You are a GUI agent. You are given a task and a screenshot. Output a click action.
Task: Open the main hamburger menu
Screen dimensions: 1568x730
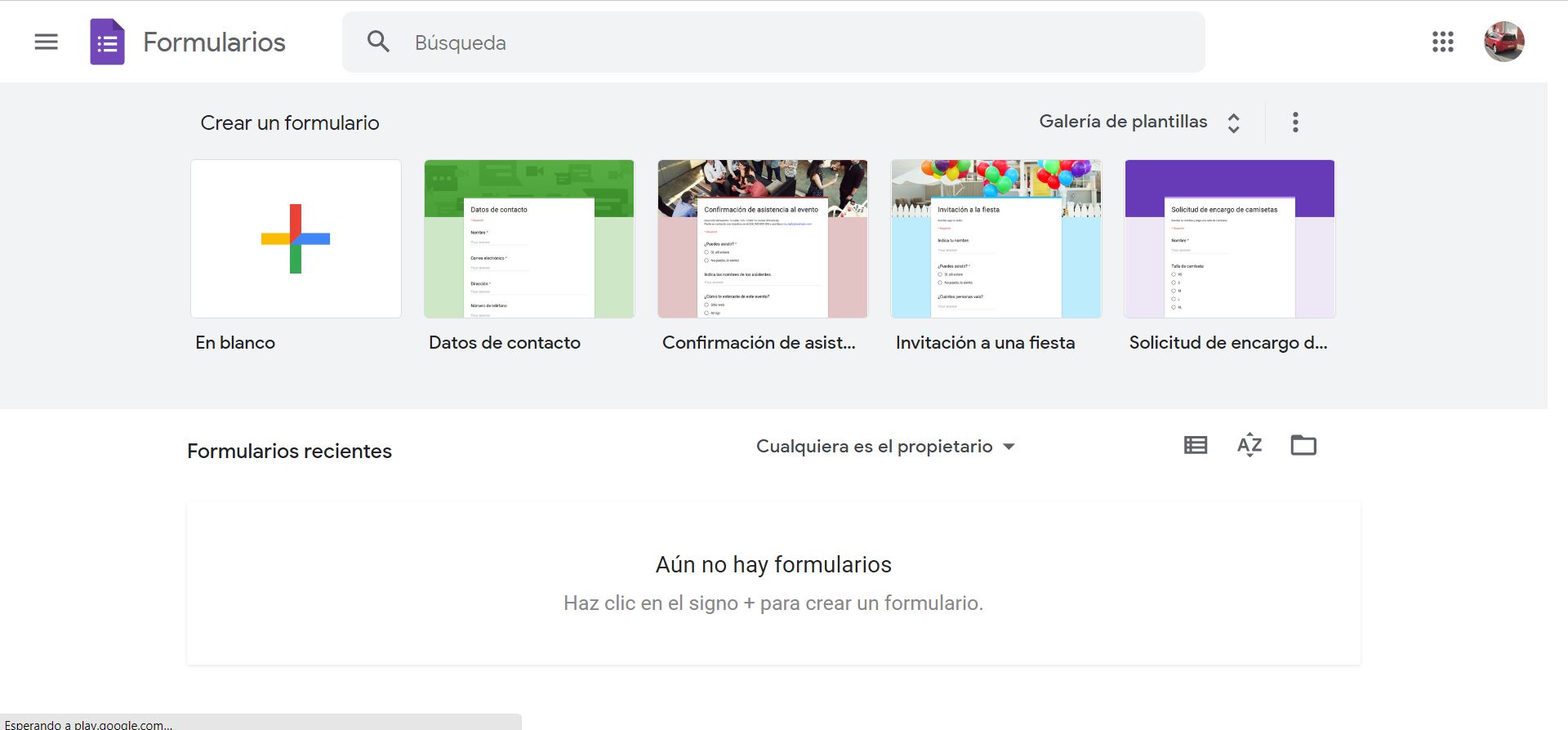47,42
